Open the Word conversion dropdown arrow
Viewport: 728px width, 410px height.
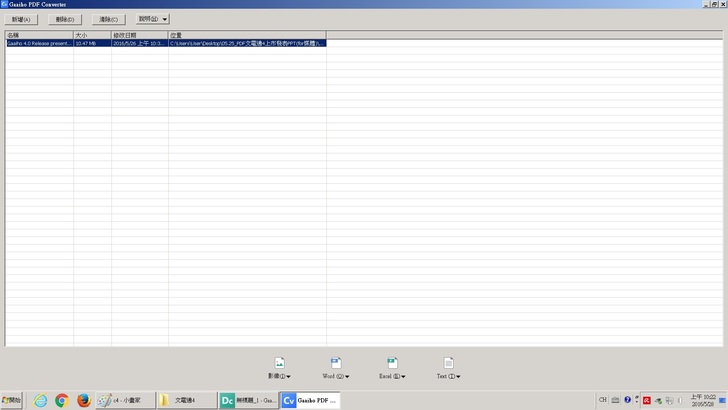tap(347, 377)
